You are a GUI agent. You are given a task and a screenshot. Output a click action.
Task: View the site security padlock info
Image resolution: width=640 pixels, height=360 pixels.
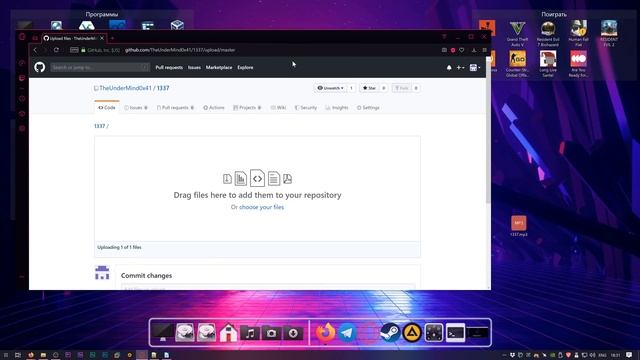pos(83,50)
